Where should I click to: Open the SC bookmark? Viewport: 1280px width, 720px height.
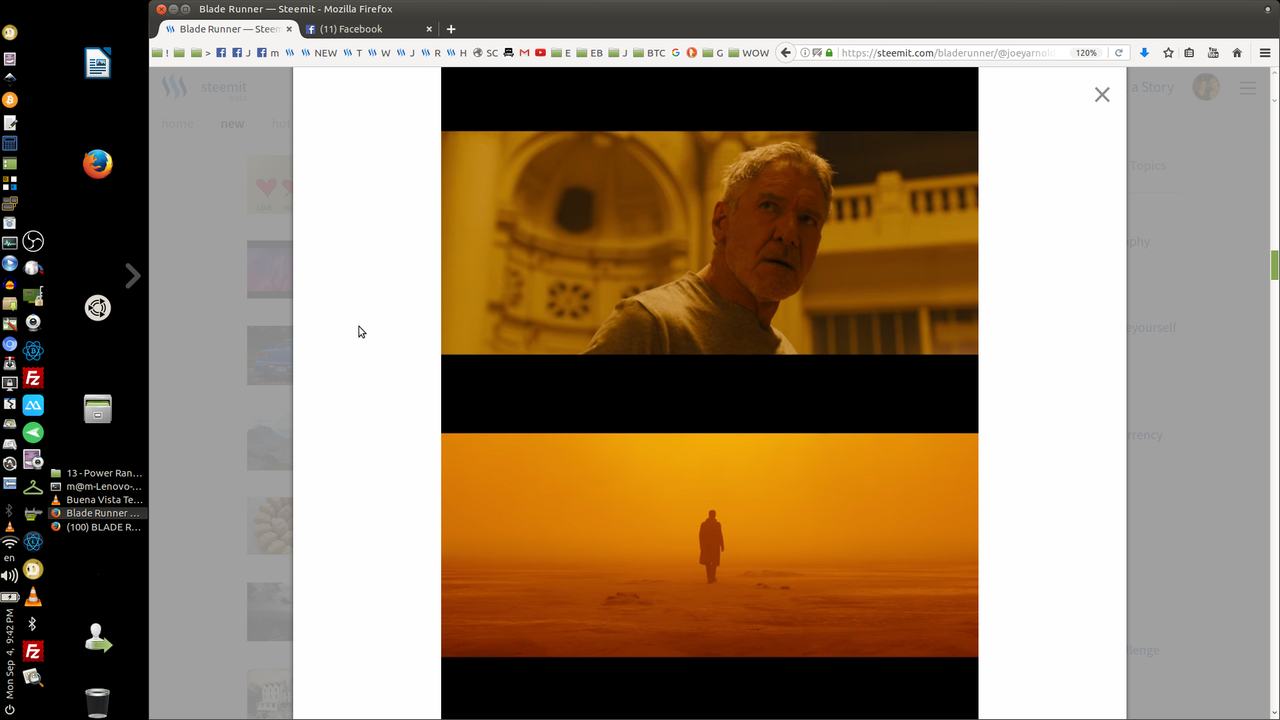point(485,52)
